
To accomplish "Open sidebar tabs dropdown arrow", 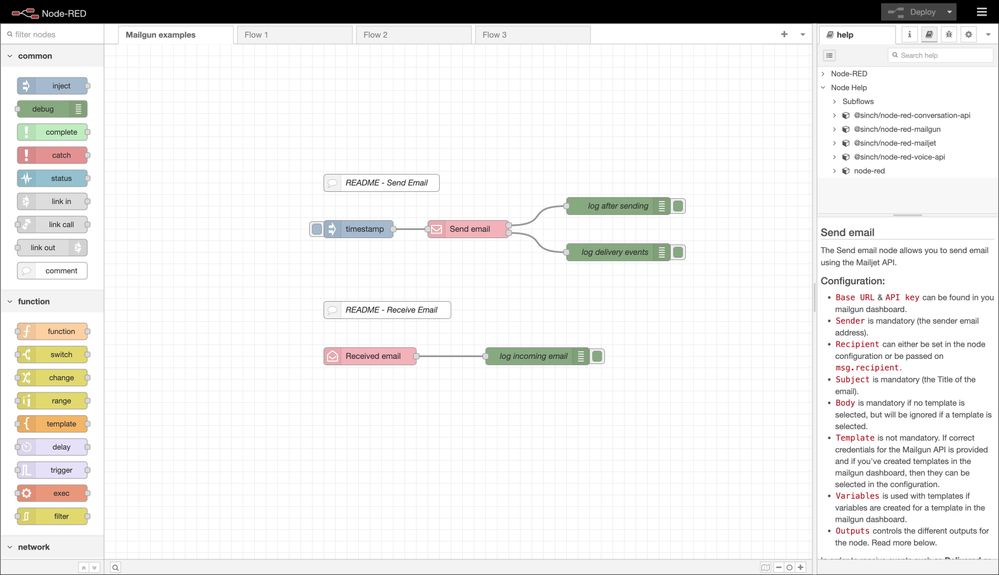I will pos(988,34).
